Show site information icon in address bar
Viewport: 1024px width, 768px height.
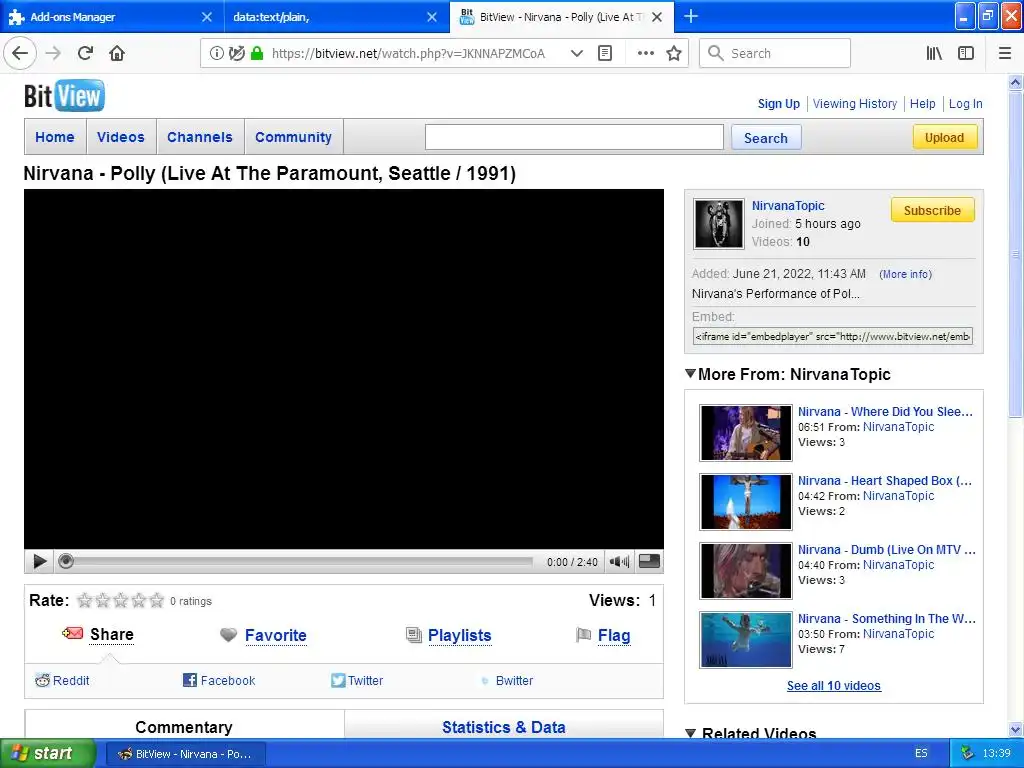(x=216, y=54)
